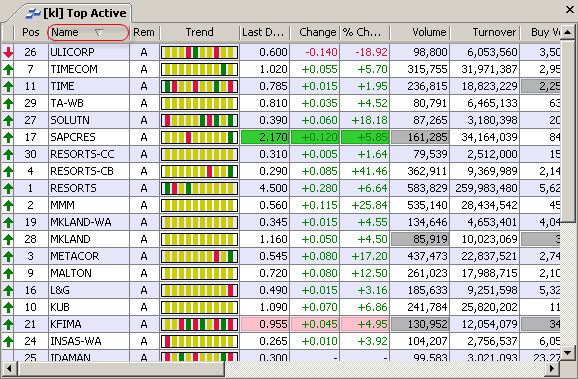Click the horizontal scrollbar right arrow
This screenshot has width=578, height=379.
pos(551,369)
